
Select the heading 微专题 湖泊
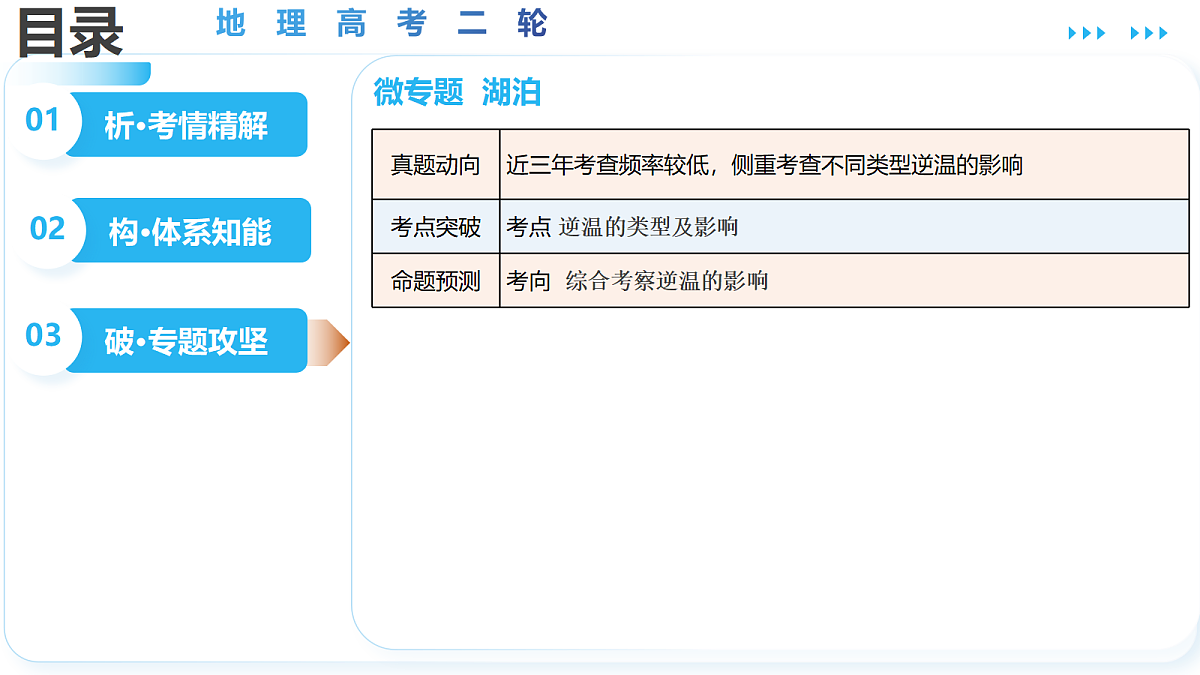click(x=457, y=92)
